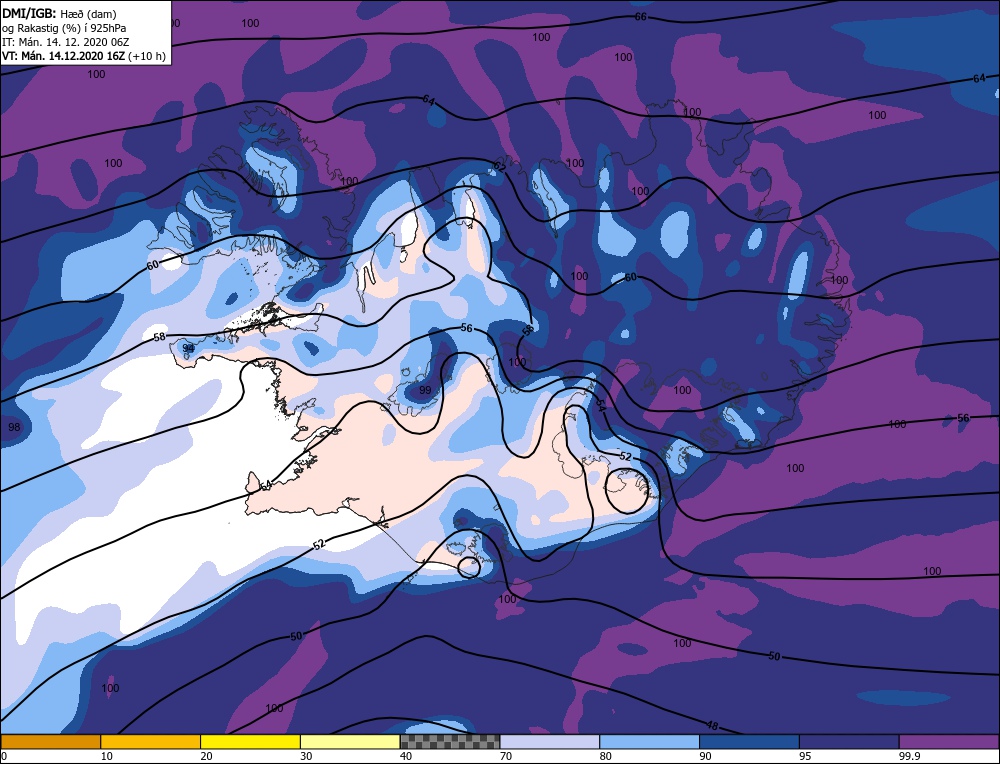Click the pale yellow 30–40 legend swatch

point(350,741)
